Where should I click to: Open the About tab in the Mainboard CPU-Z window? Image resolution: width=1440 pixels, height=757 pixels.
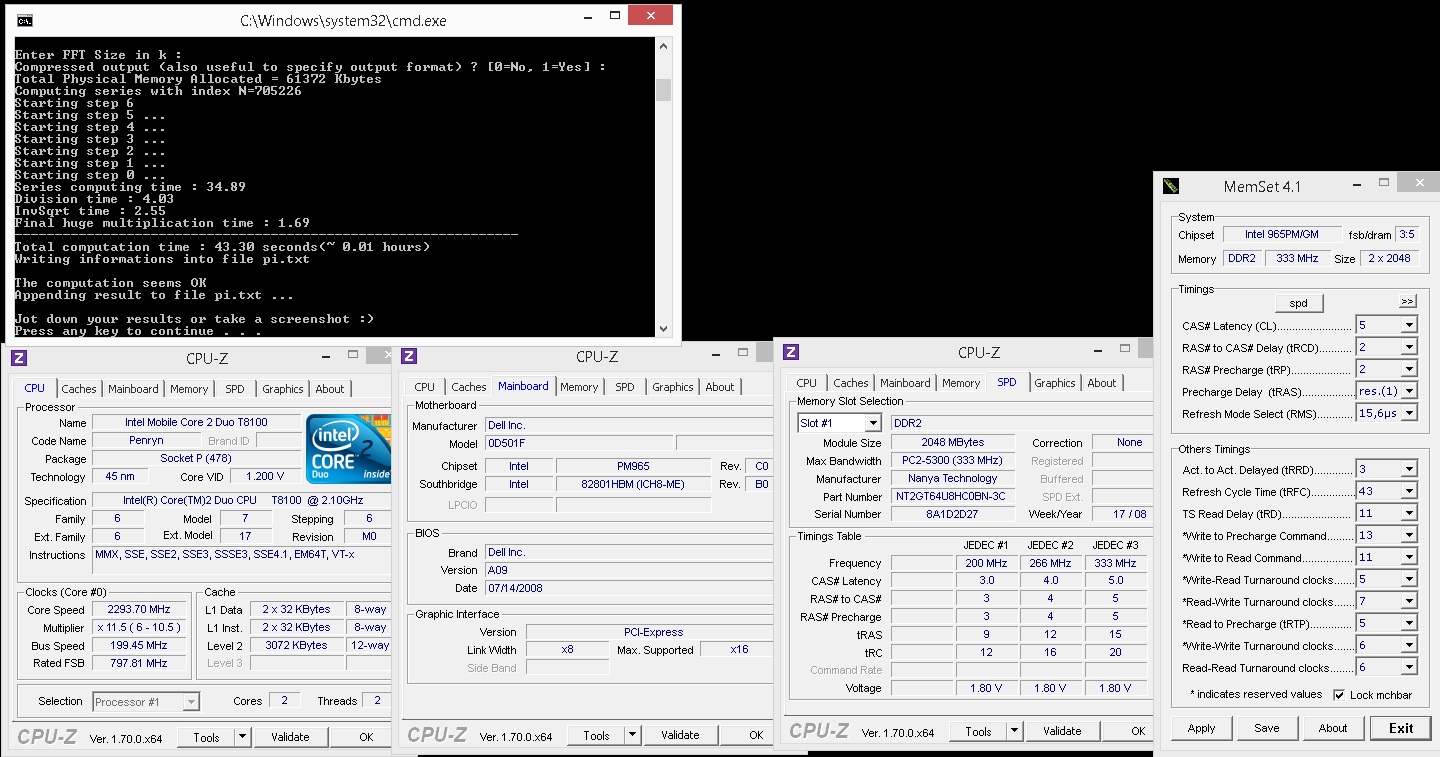(720, 387)
